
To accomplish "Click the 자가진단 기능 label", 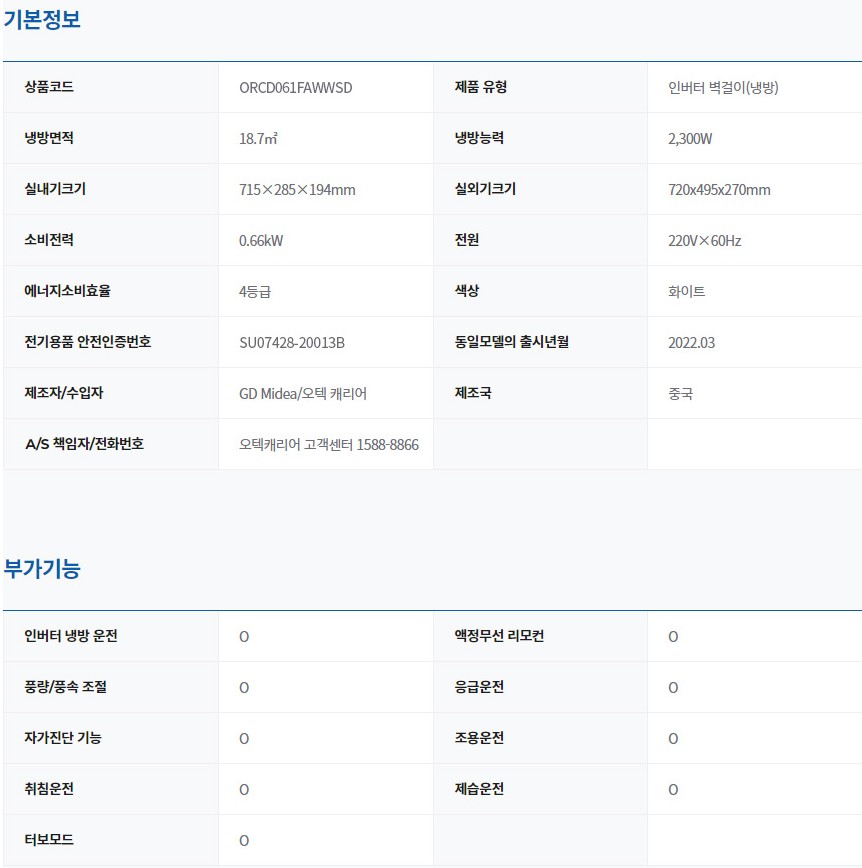I will (63, 737).
